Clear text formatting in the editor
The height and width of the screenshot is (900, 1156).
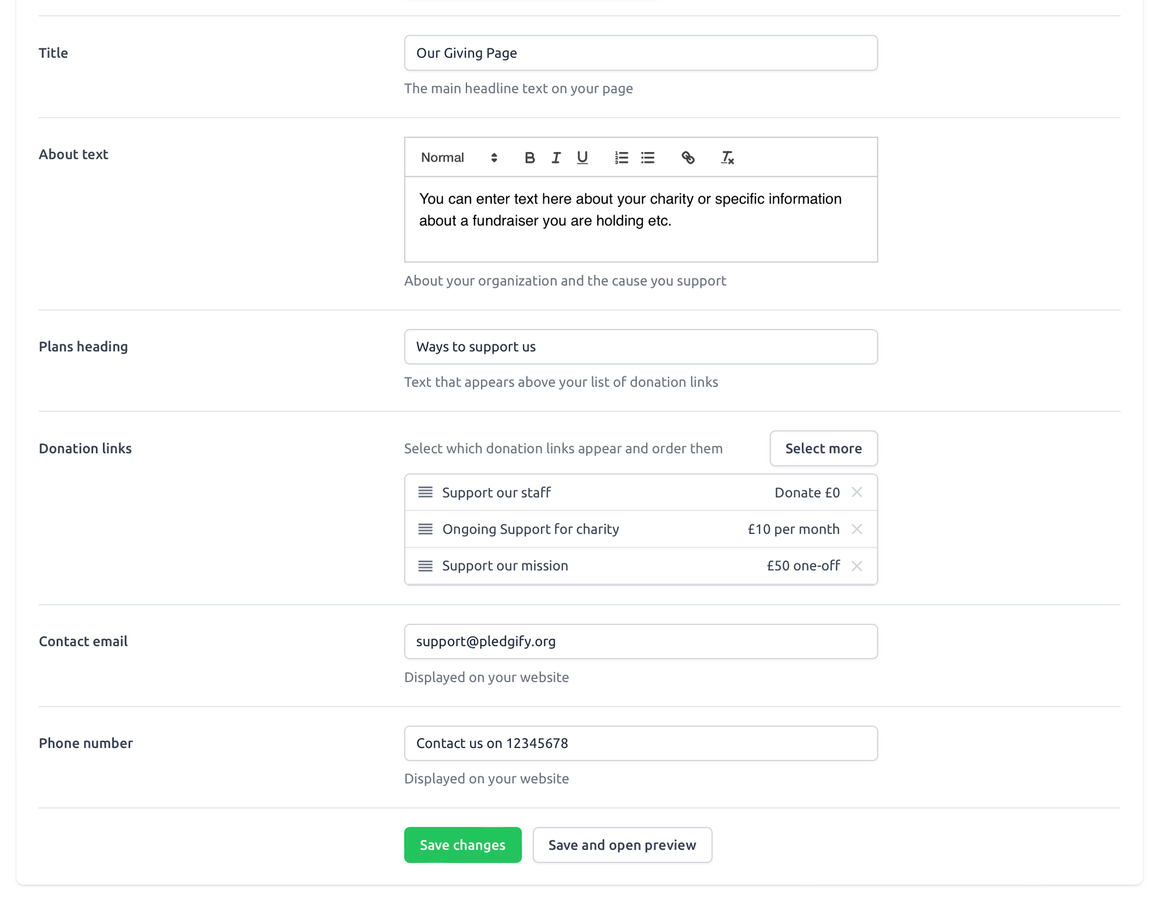pos(727,158)
